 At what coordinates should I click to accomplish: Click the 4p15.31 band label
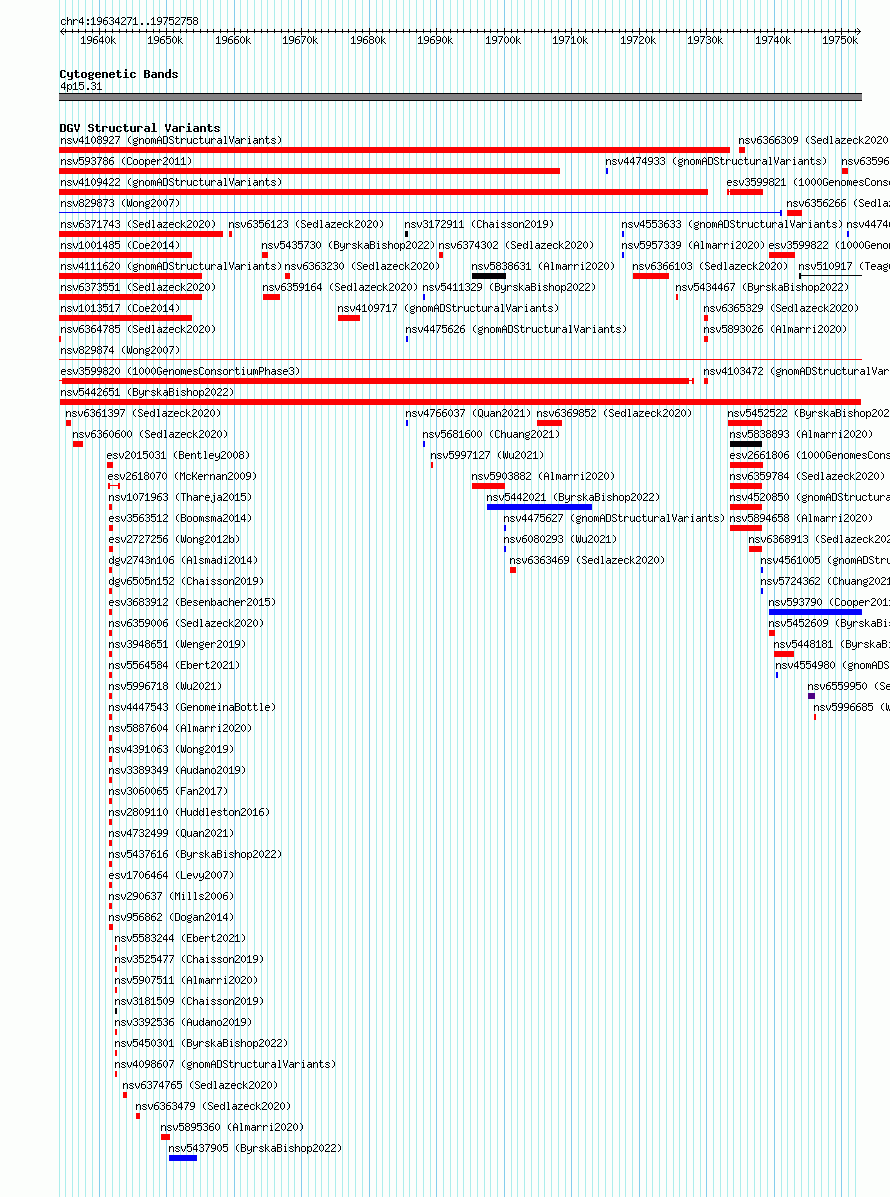pyautogui.click(x=81, y=86)
